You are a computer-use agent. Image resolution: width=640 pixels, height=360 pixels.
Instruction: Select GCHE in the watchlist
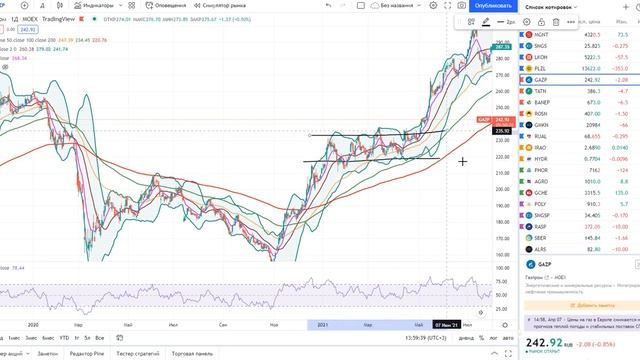click(580, 193)
